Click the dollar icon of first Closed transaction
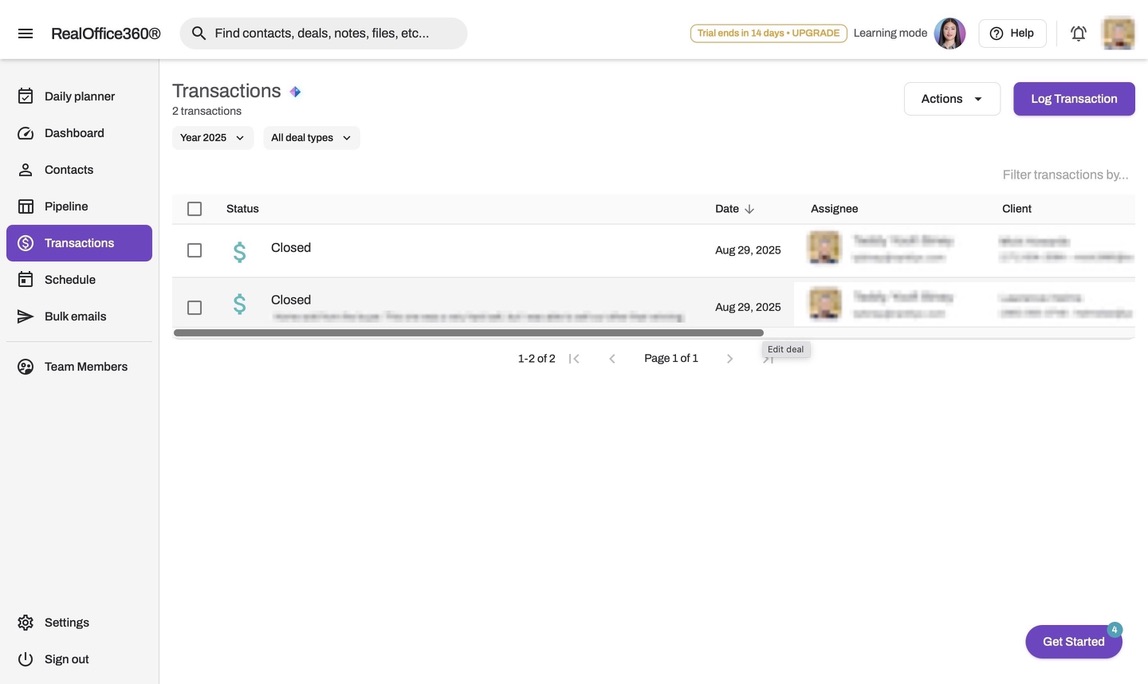This screenshot has height=684, width=1148. tap(239, 251)
